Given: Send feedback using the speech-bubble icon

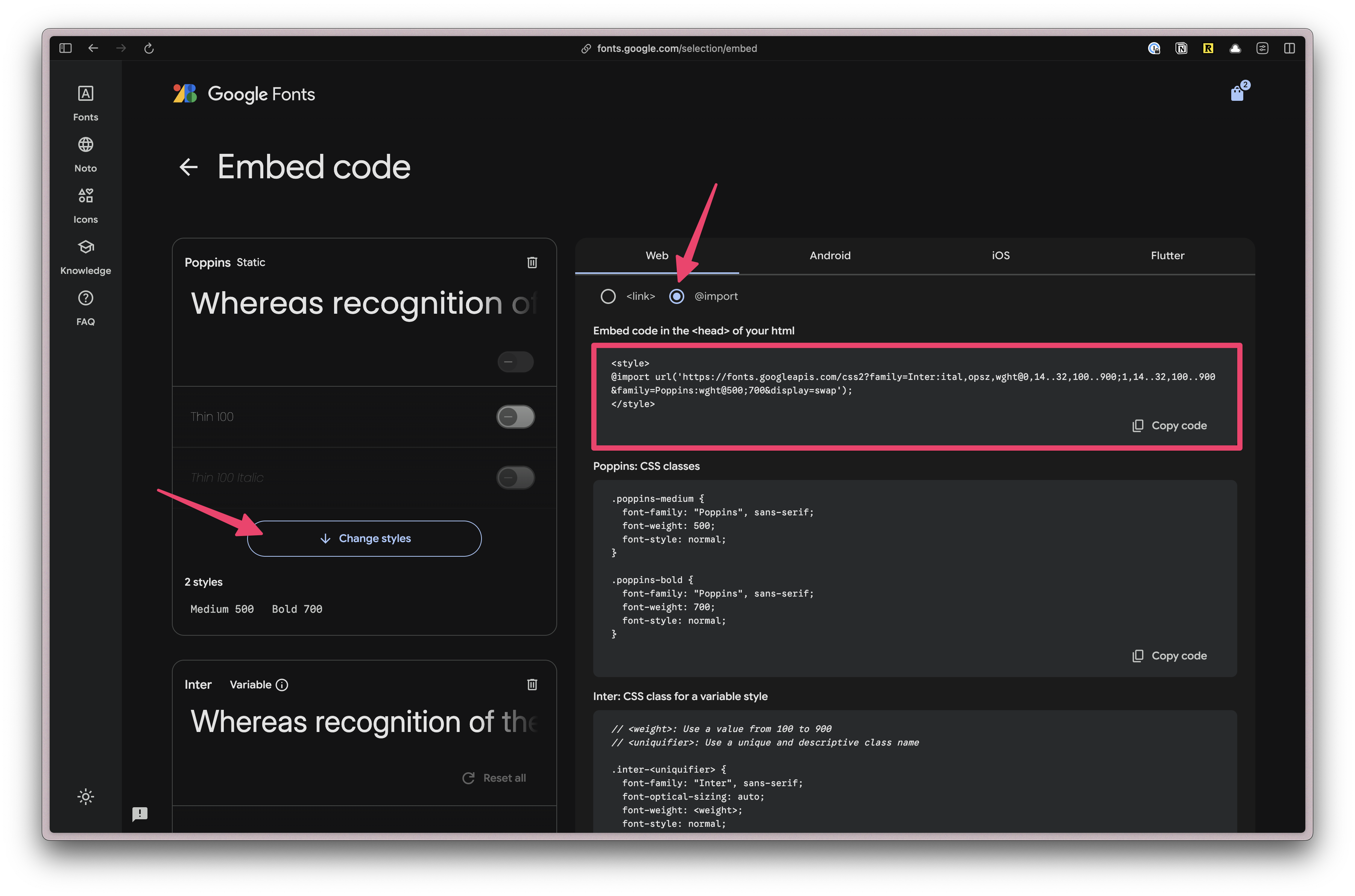Looking at the screenshot, I should tap(141, 814).
